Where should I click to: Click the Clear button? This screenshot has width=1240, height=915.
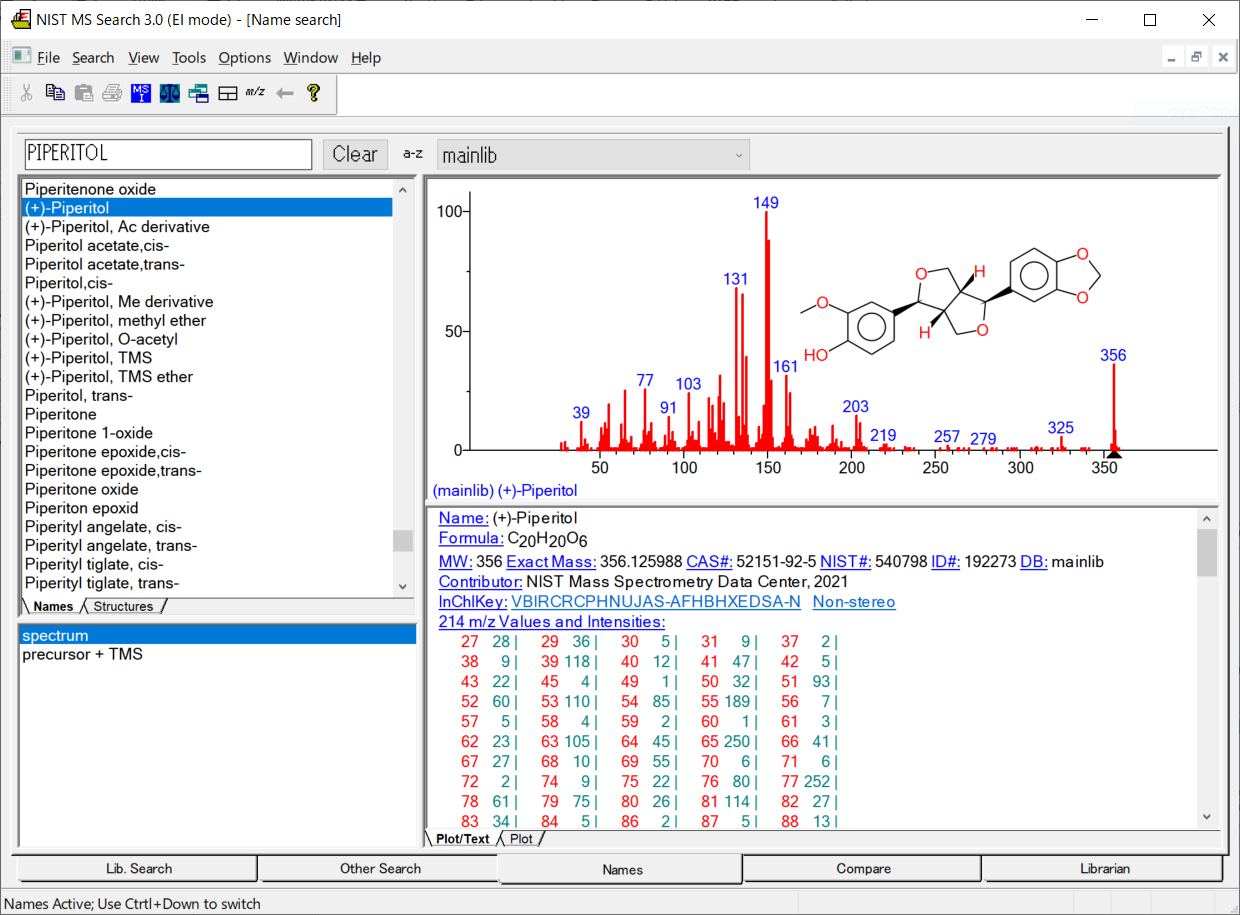tap(355, 154)
